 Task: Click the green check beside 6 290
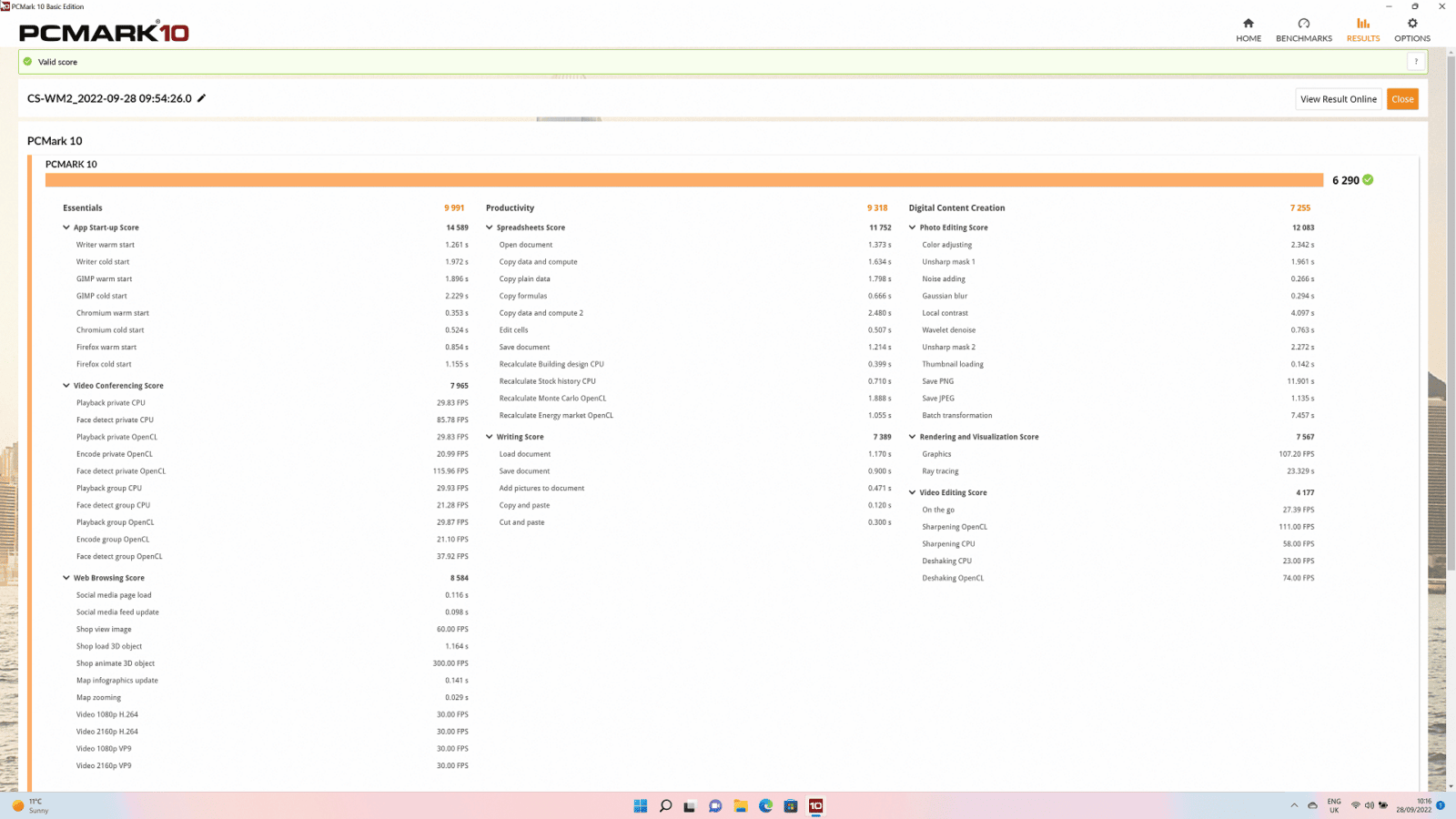pyautogui.click(x=1368, y=180)
